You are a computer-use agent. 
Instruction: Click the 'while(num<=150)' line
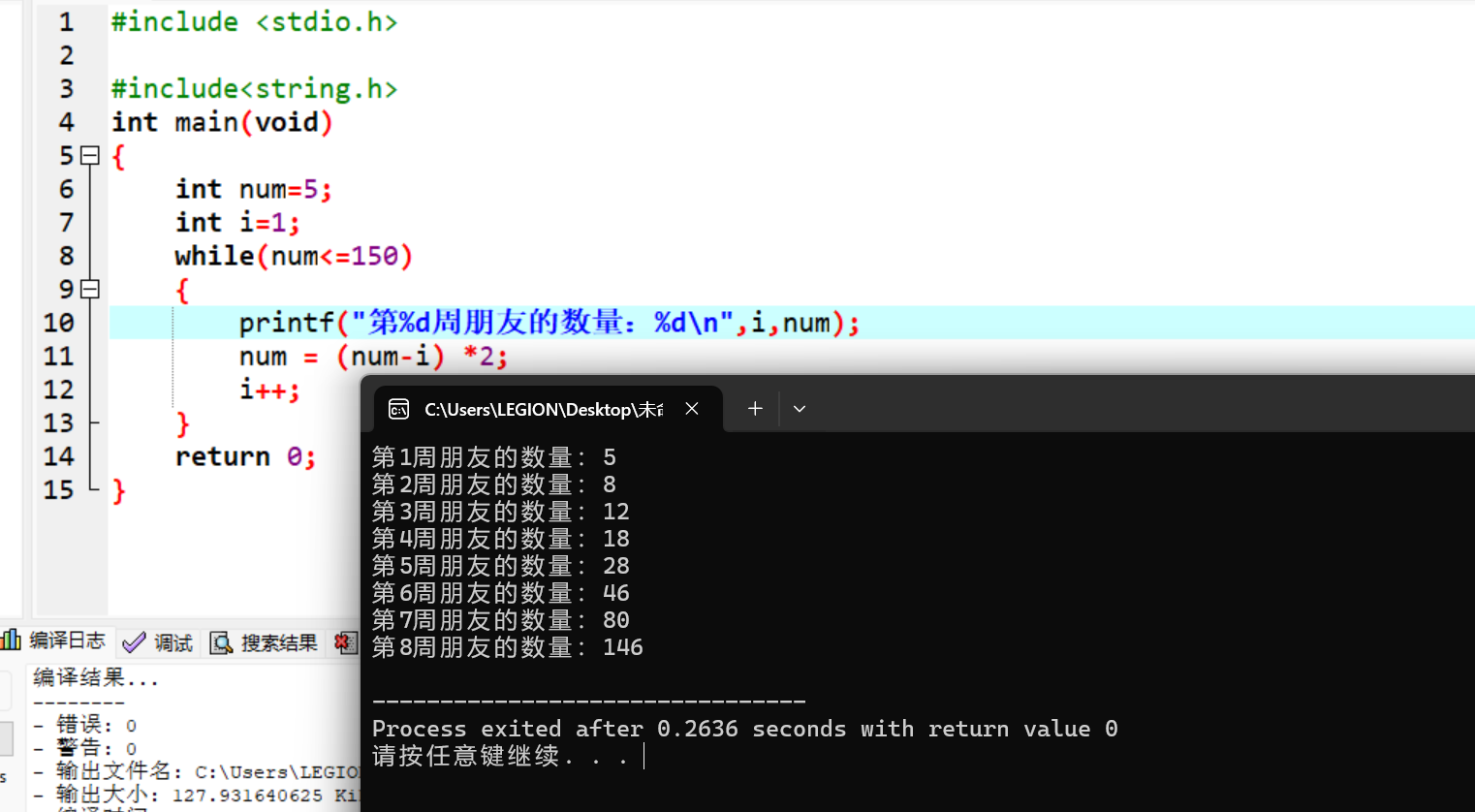pyautogui.click(x=294, y=256)
